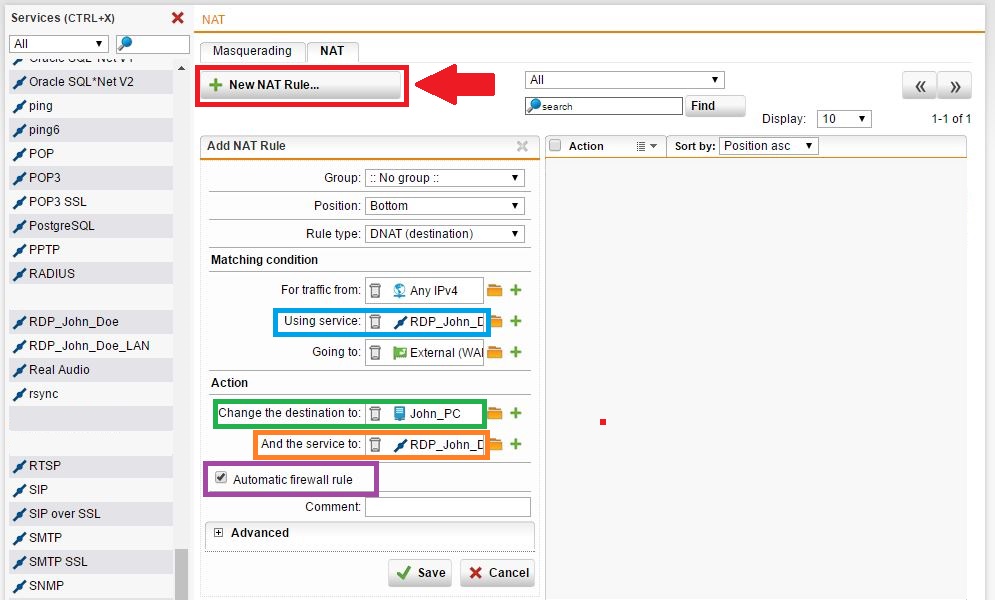Click the Services list scrollbar thumb
The width and height of the screenshot is (995, 600).
coord(181,573)
